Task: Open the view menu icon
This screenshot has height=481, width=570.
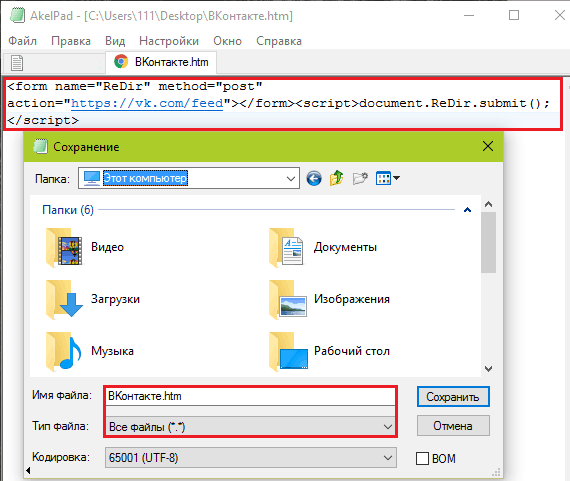Action: (x=388, y=179)
